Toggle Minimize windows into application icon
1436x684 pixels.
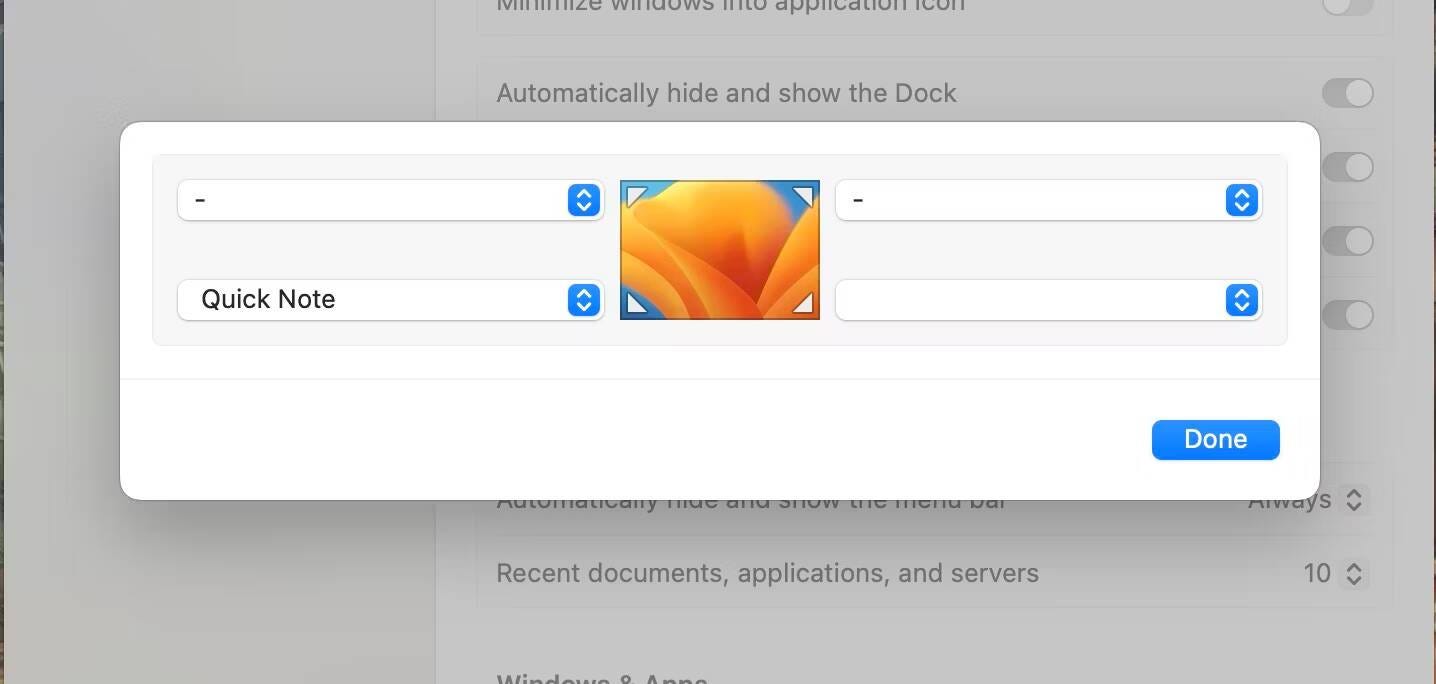[1347, 7]
